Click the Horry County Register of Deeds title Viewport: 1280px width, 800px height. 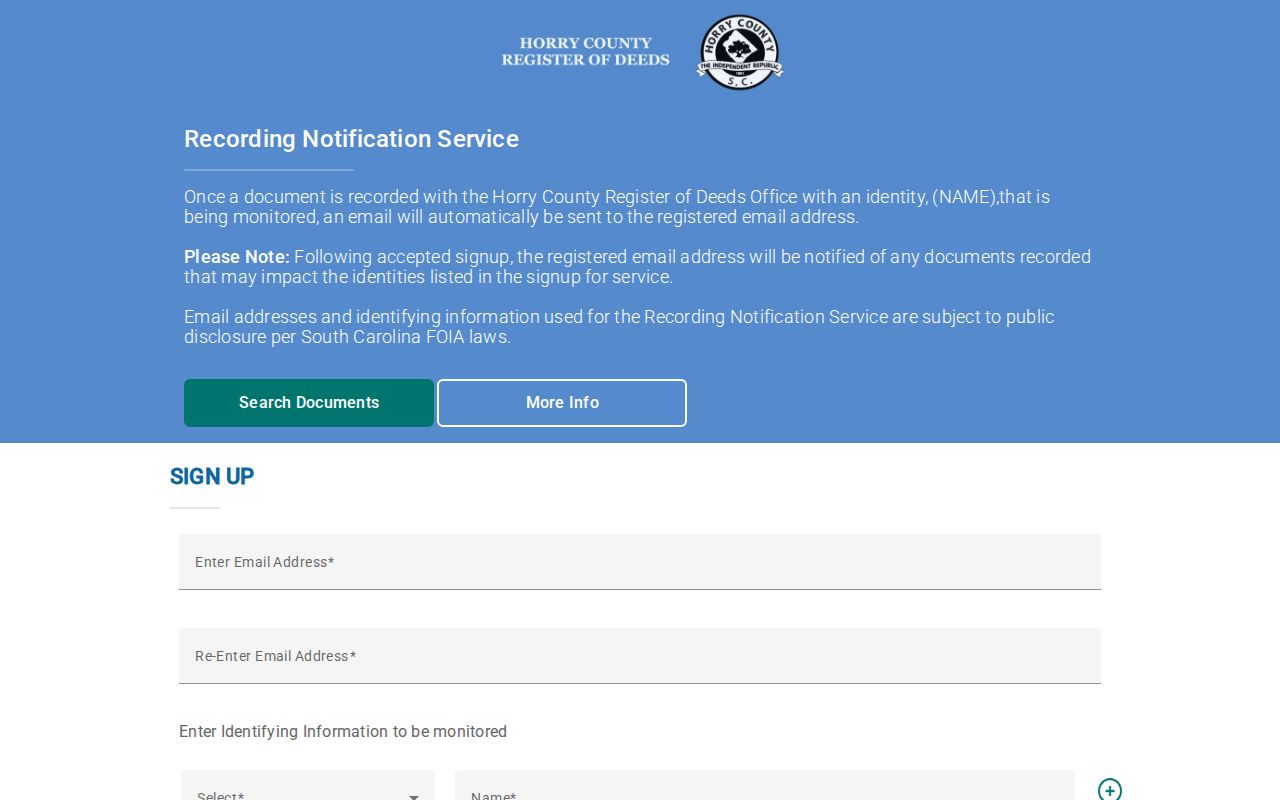(586, 51)
